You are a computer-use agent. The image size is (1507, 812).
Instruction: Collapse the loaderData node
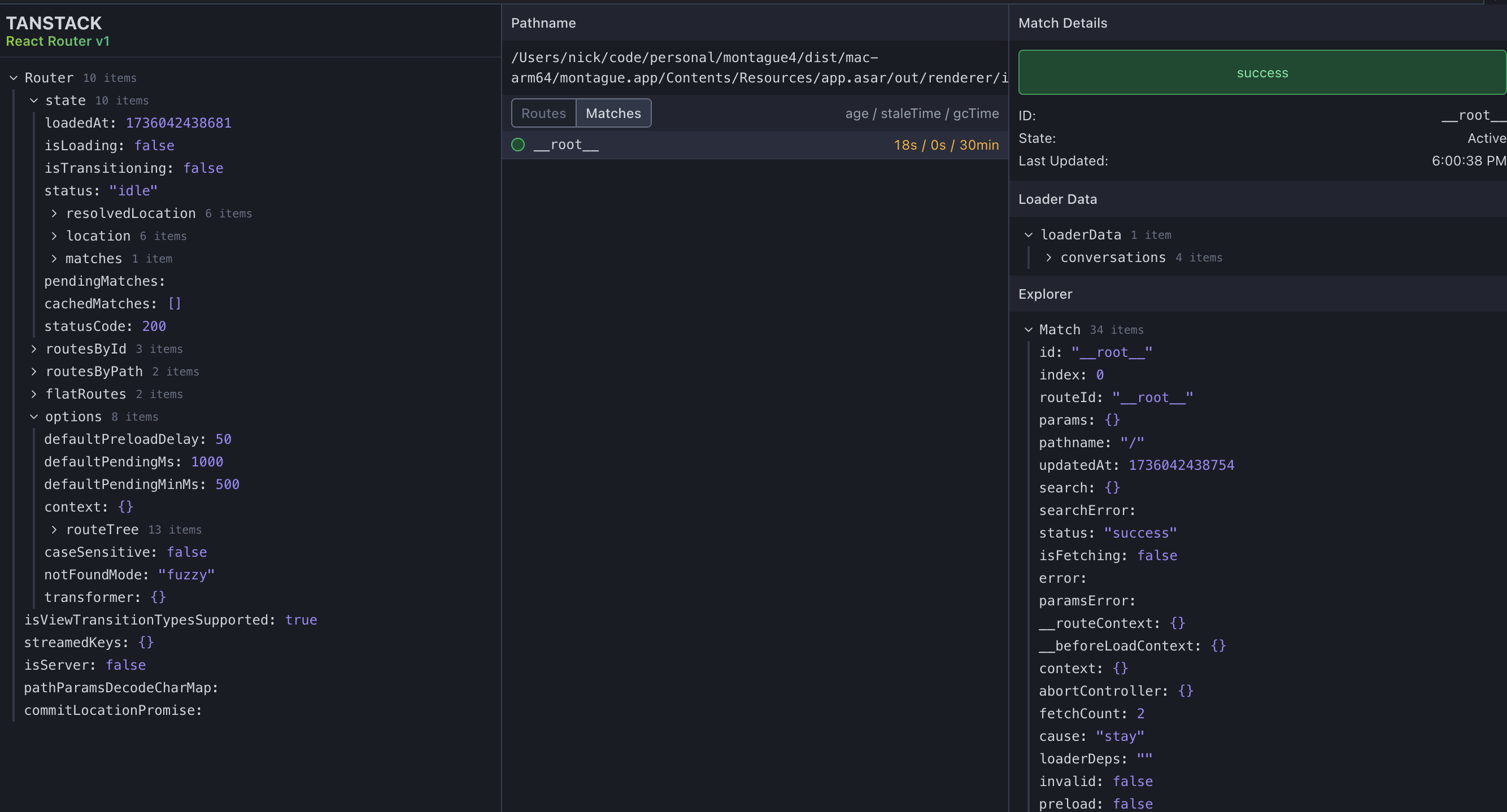[x=1029, y=234]
